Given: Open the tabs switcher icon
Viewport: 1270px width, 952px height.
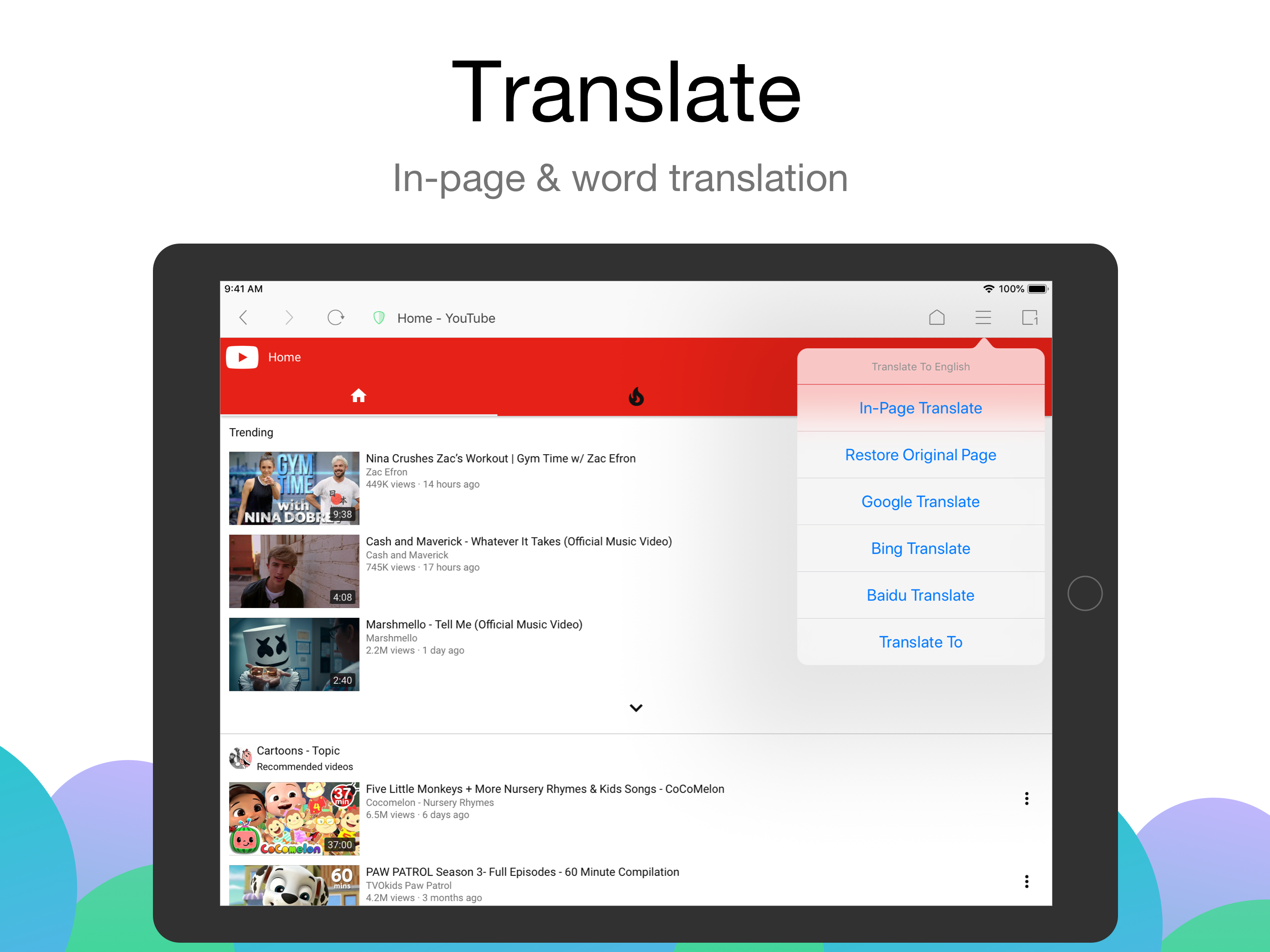Looking at the screenshot, I should (x=1030, y=317).
